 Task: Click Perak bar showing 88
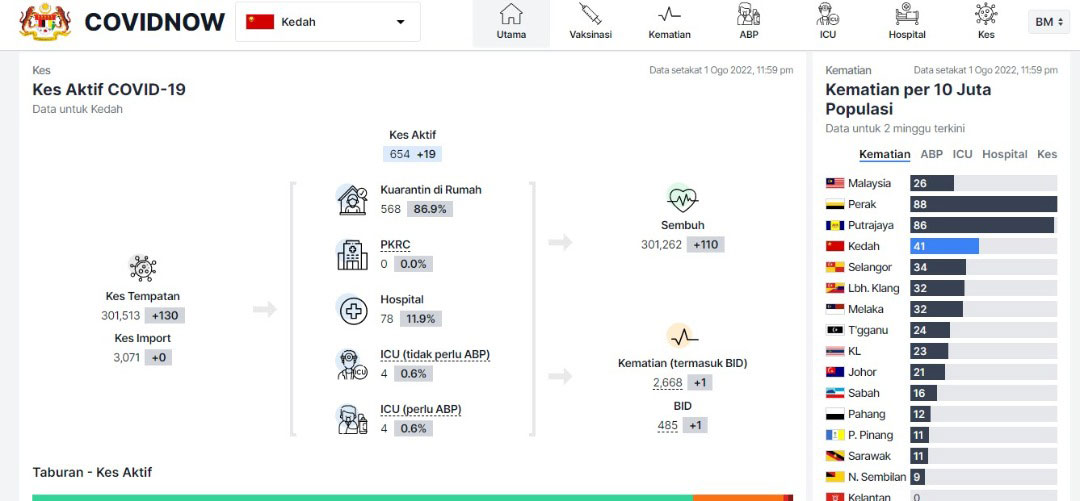click(x=983, y=204)
